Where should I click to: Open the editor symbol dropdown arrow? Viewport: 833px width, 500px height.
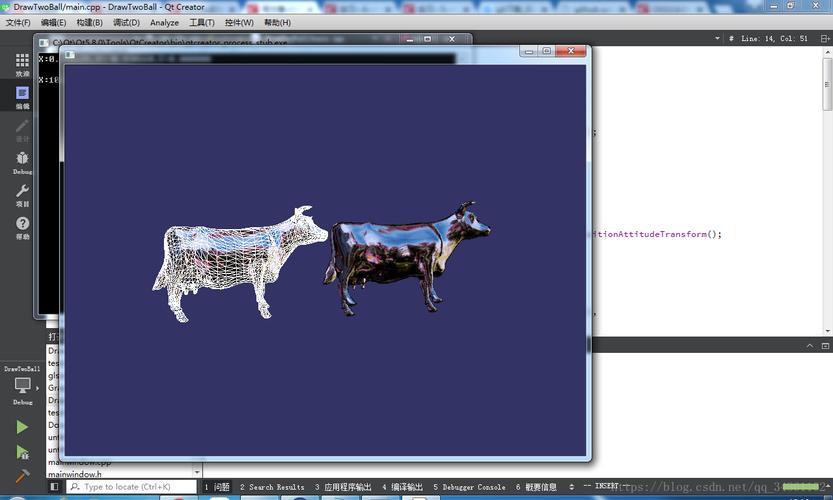click(x=717, y=38)
